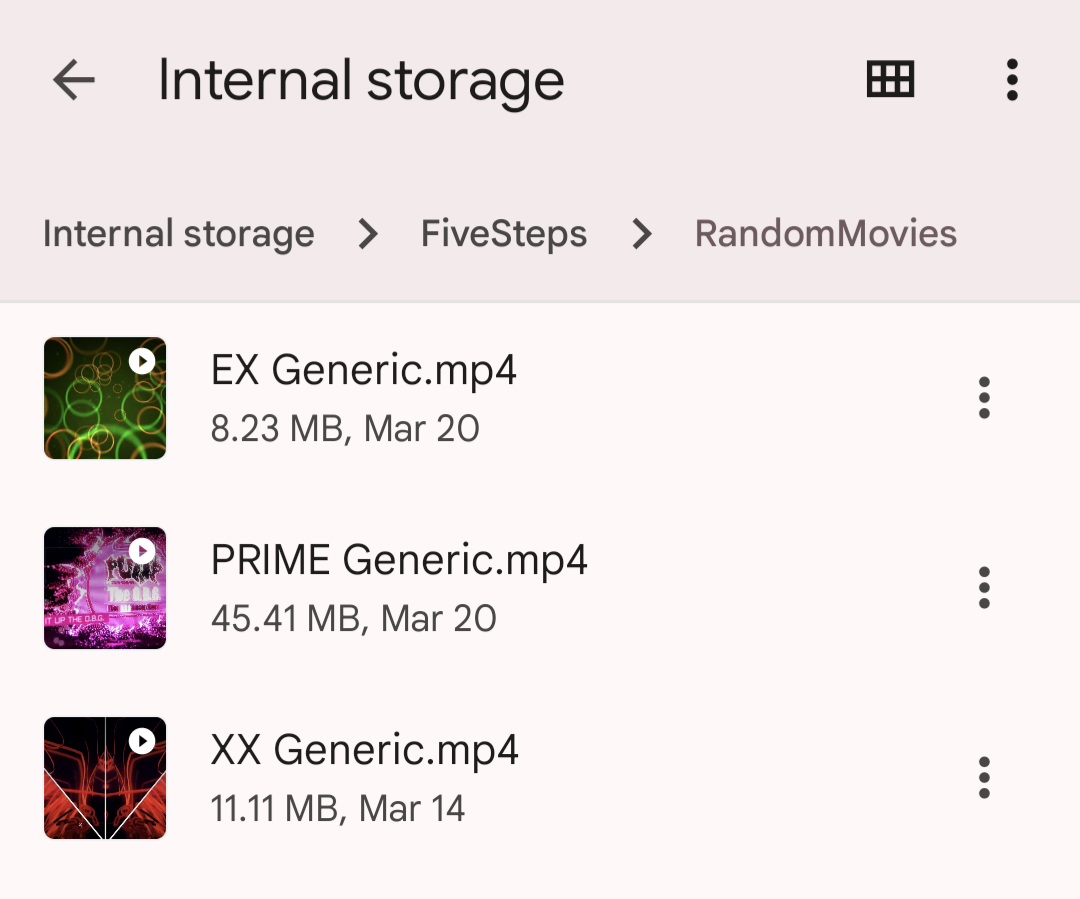Tap the green circles video thumbnail
The height and width of the screenshot is (899, 1080).
point(105,398)
